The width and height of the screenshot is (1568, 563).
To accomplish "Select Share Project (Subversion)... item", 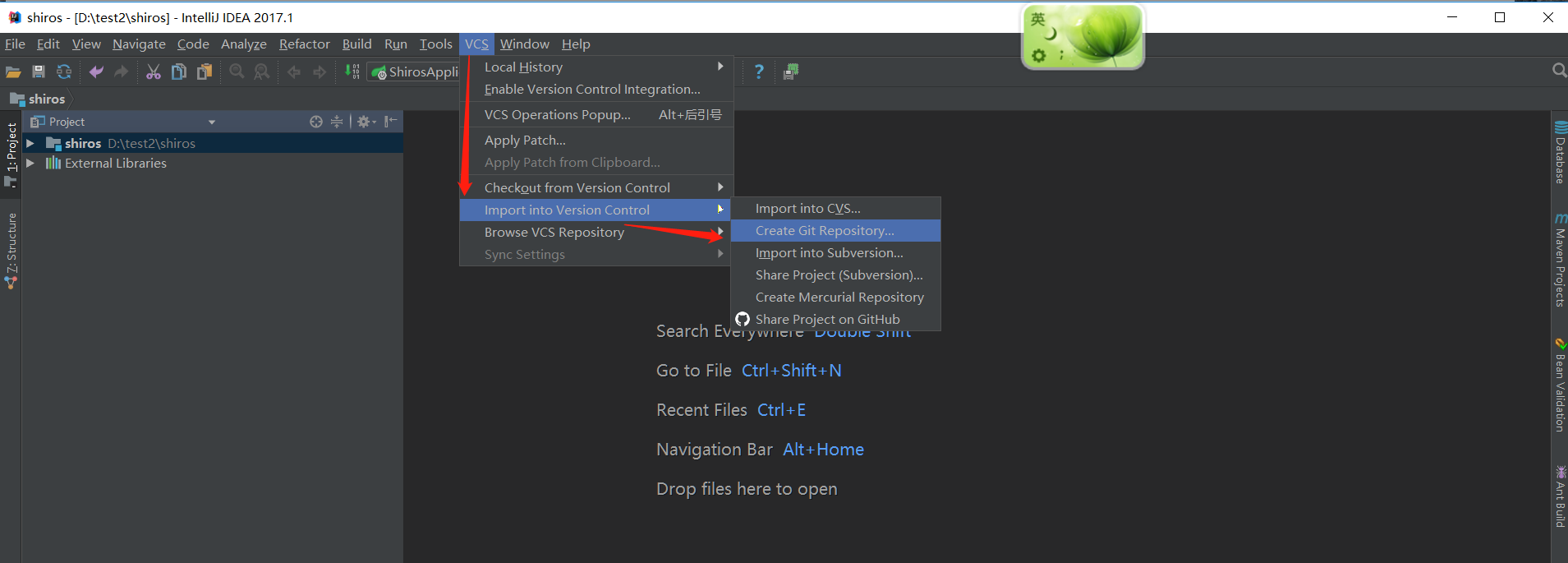I will click(835, 275).
